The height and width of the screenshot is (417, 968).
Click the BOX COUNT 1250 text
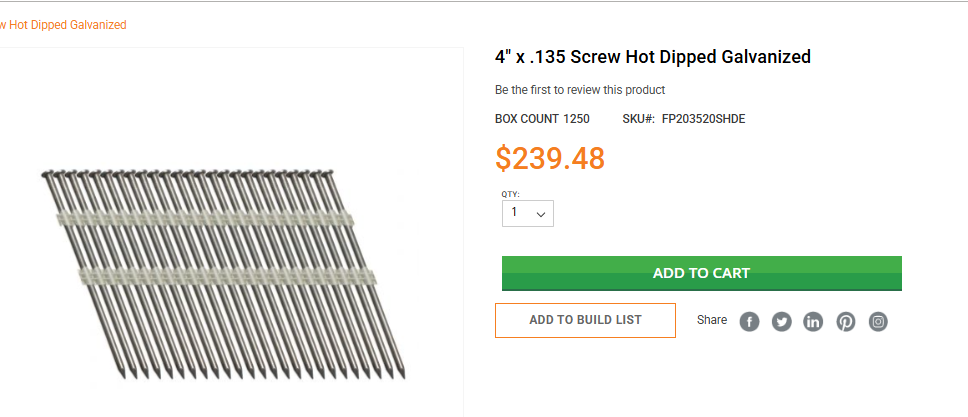click(542, 119)
